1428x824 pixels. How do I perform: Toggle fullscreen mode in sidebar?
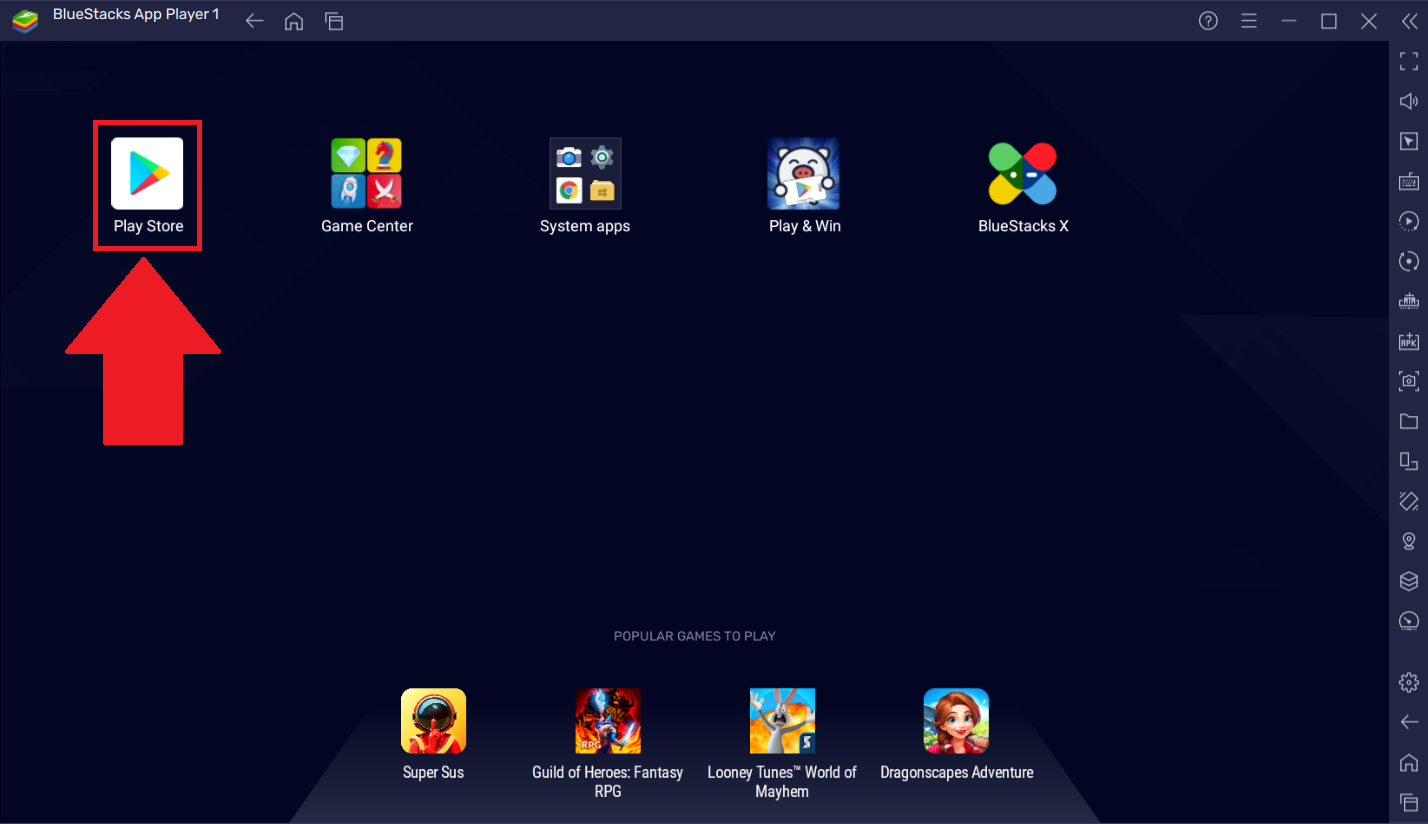[x=1408, y=61]
